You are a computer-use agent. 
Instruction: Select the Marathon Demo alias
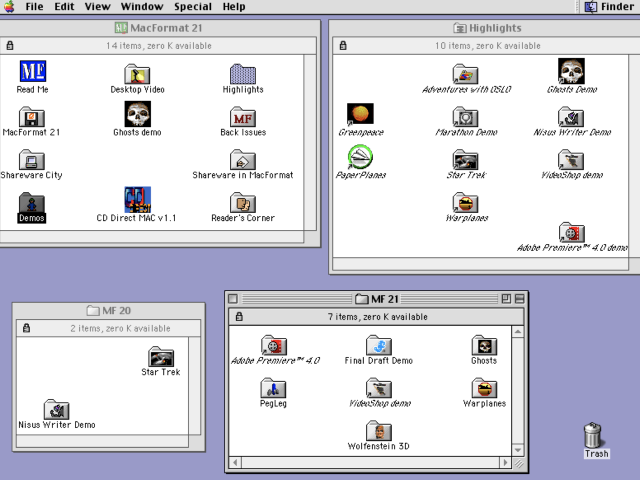pyautogui.click(x=465, y=117)
